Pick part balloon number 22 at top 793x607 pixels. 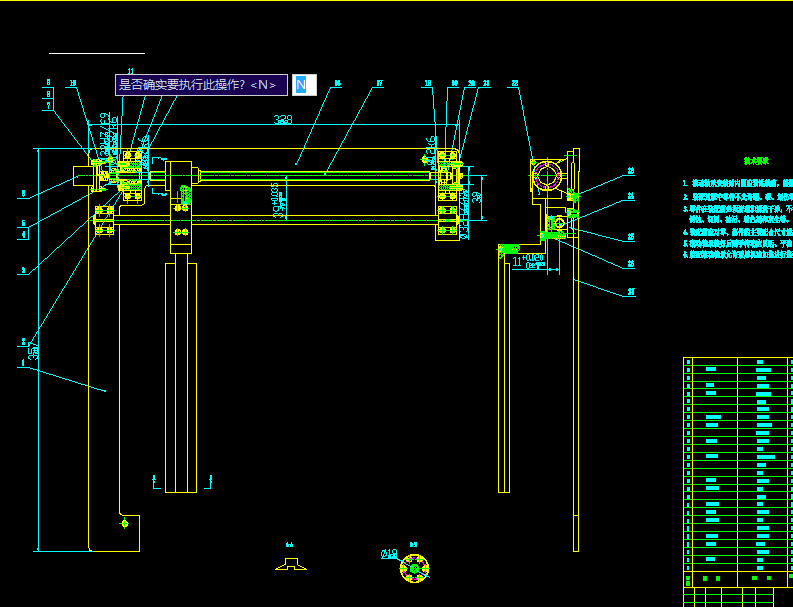click(515, 83)
